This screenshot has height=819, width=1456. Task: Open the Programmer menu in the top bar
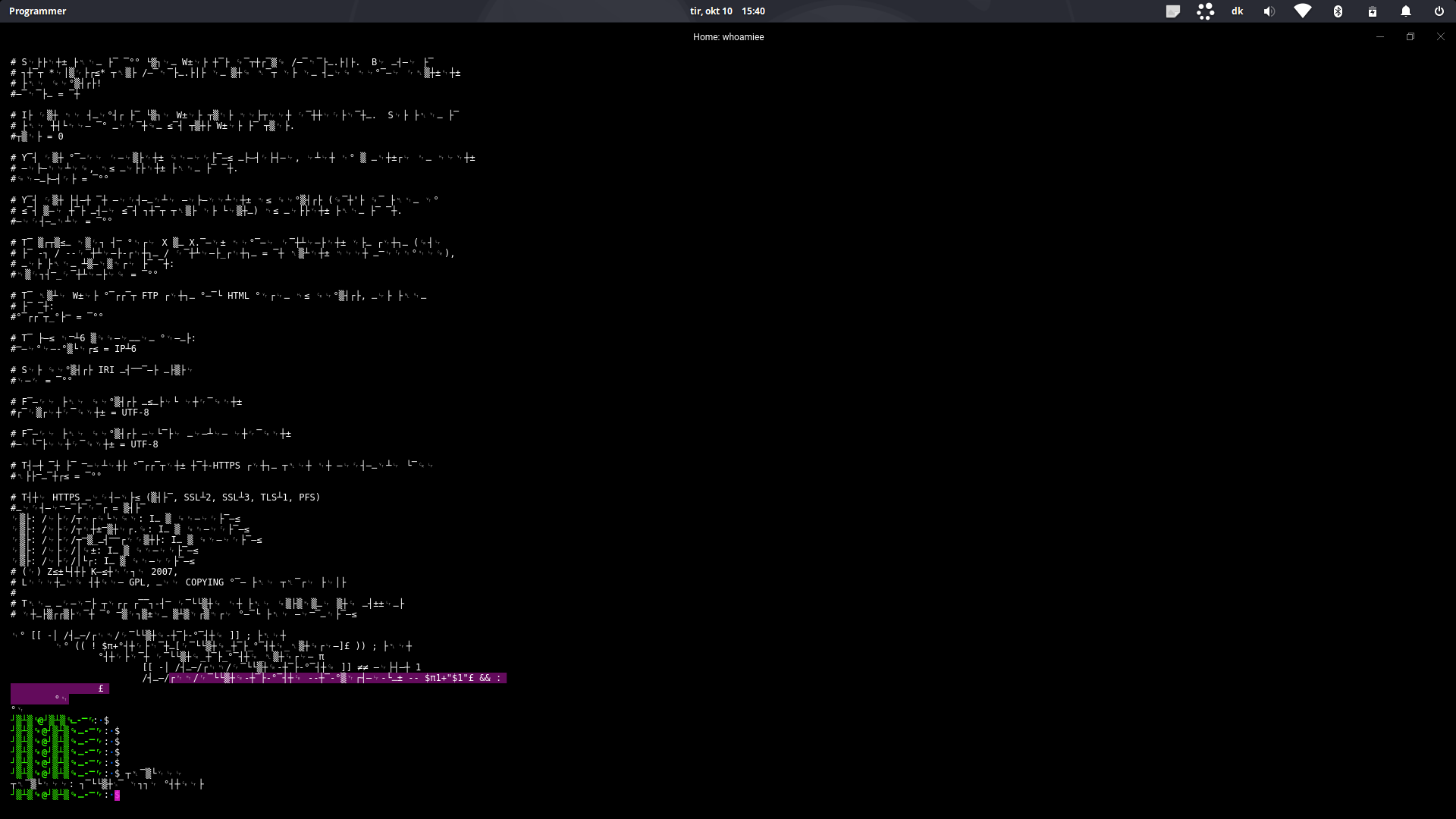tap(38, 11)
